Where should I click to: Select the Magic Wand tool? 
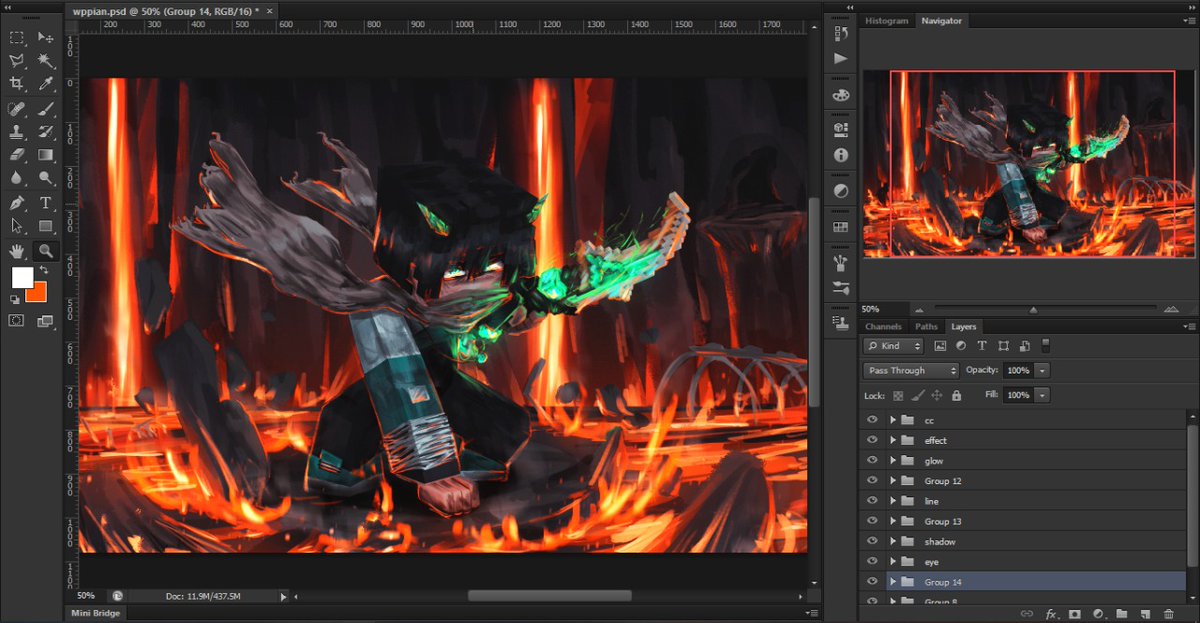point(45,61)
